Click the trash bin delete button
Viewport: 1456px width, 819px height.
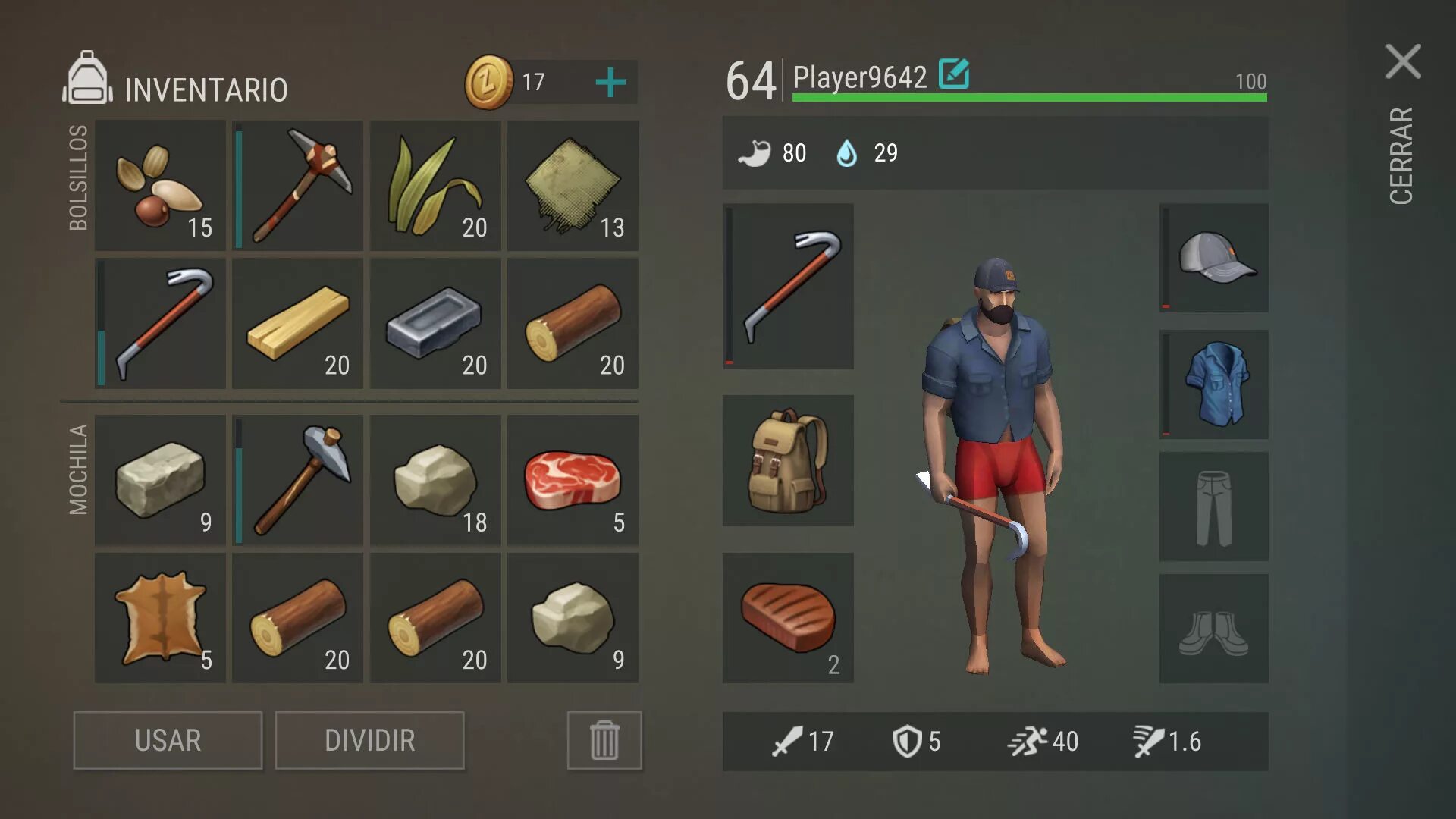[604, 740]
